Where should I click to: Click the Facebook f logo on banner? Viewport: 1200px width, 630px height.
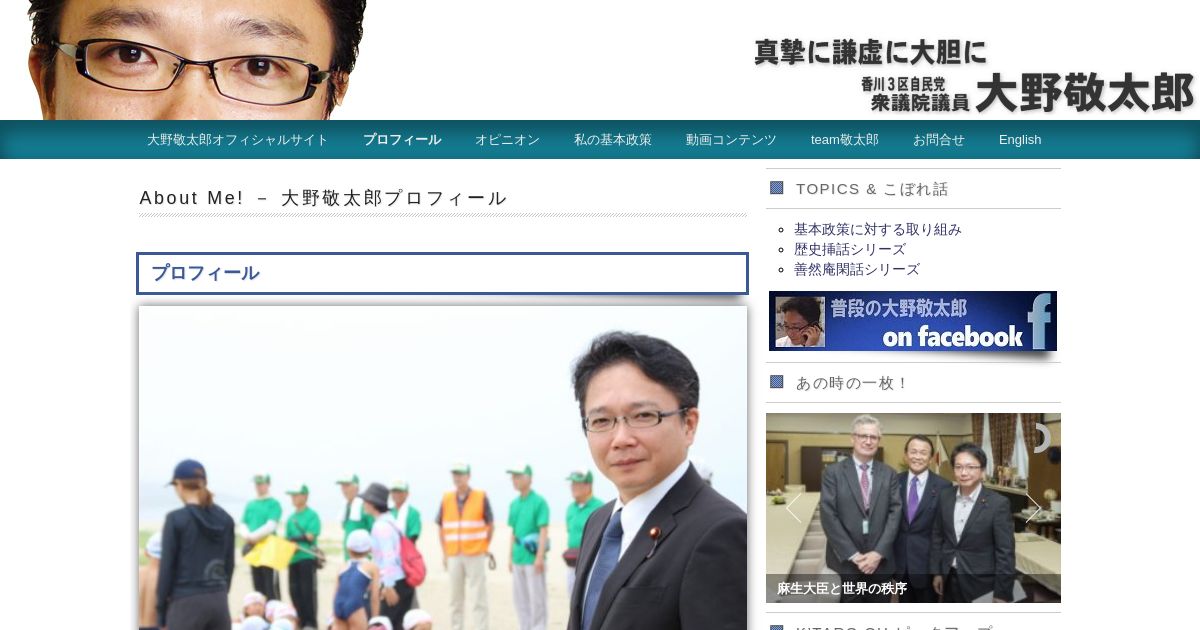[x=1041, y=321]
